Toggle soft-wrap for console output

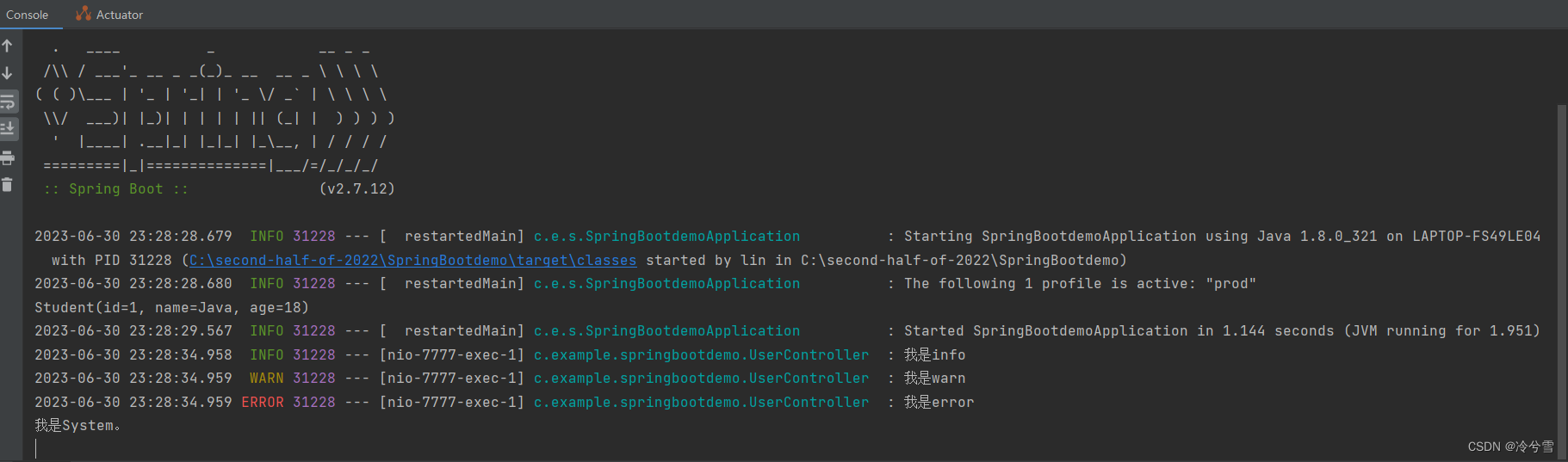point(8,102)
